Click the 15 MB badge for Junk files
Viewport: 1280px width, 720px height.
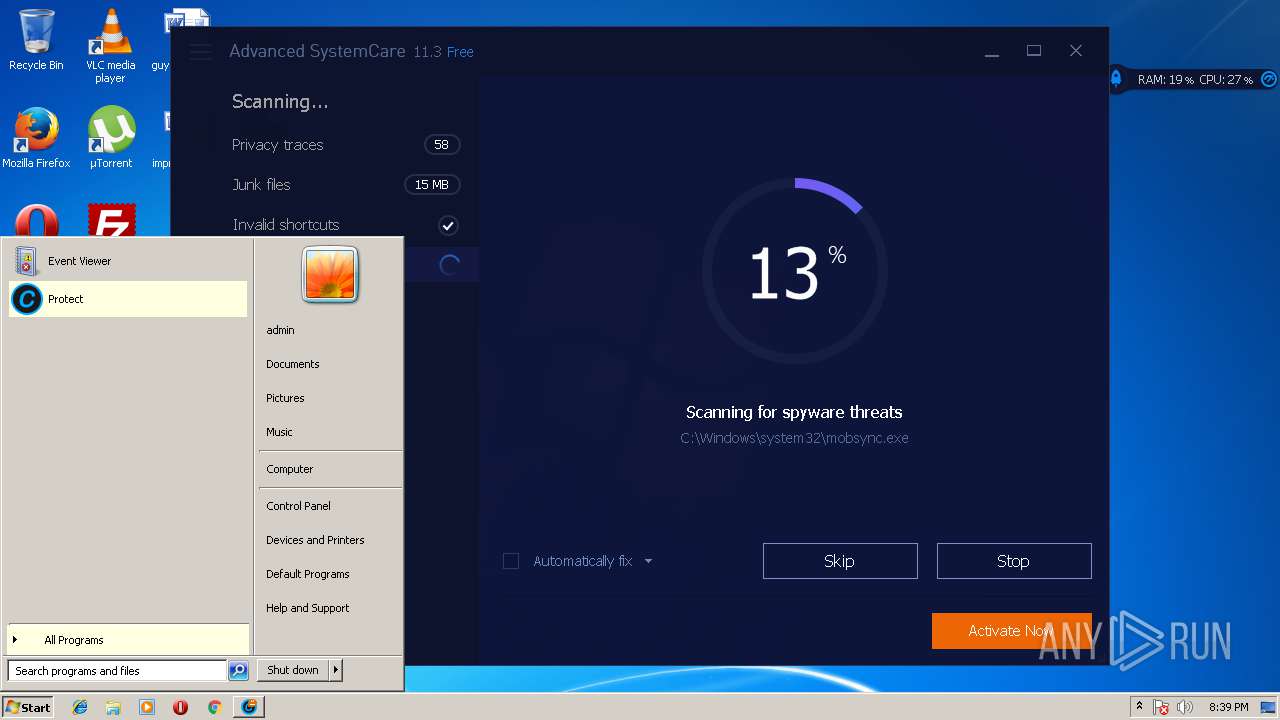[x=432, y=185]
